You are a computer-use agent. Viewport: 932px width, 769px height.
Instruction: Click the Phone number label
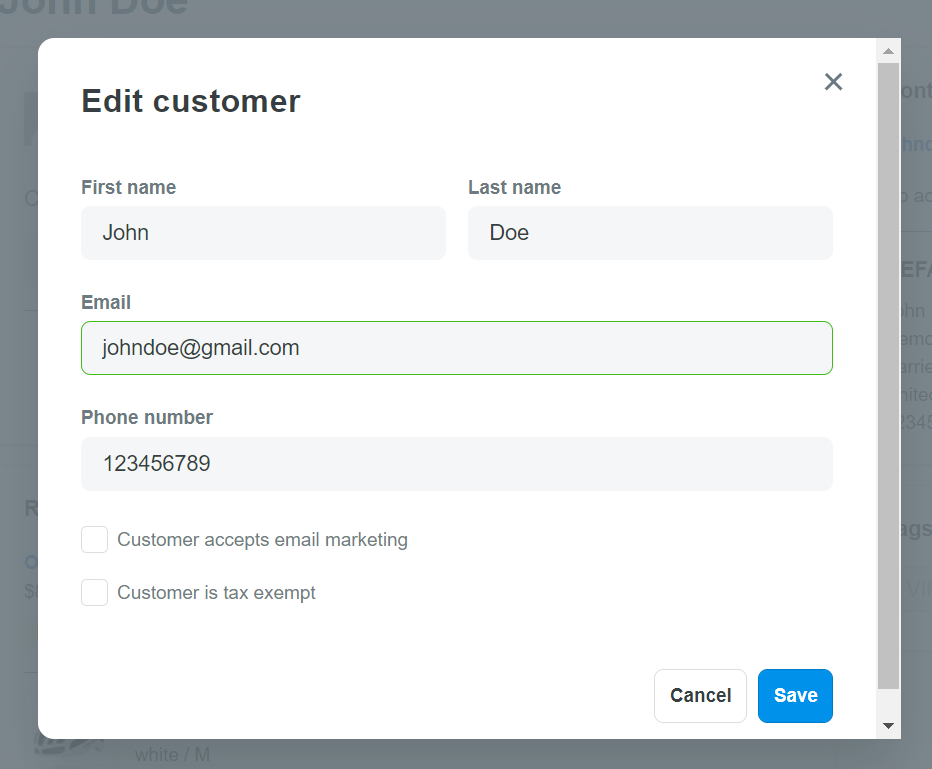(147, 417)
